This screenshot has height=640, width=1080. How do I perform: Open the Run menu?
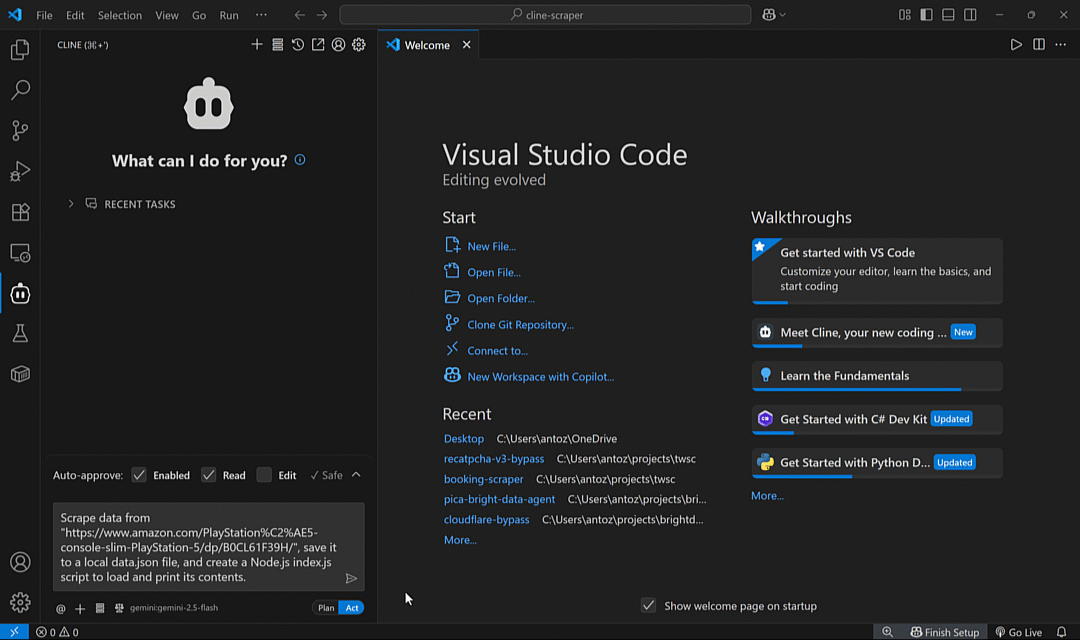229,14
